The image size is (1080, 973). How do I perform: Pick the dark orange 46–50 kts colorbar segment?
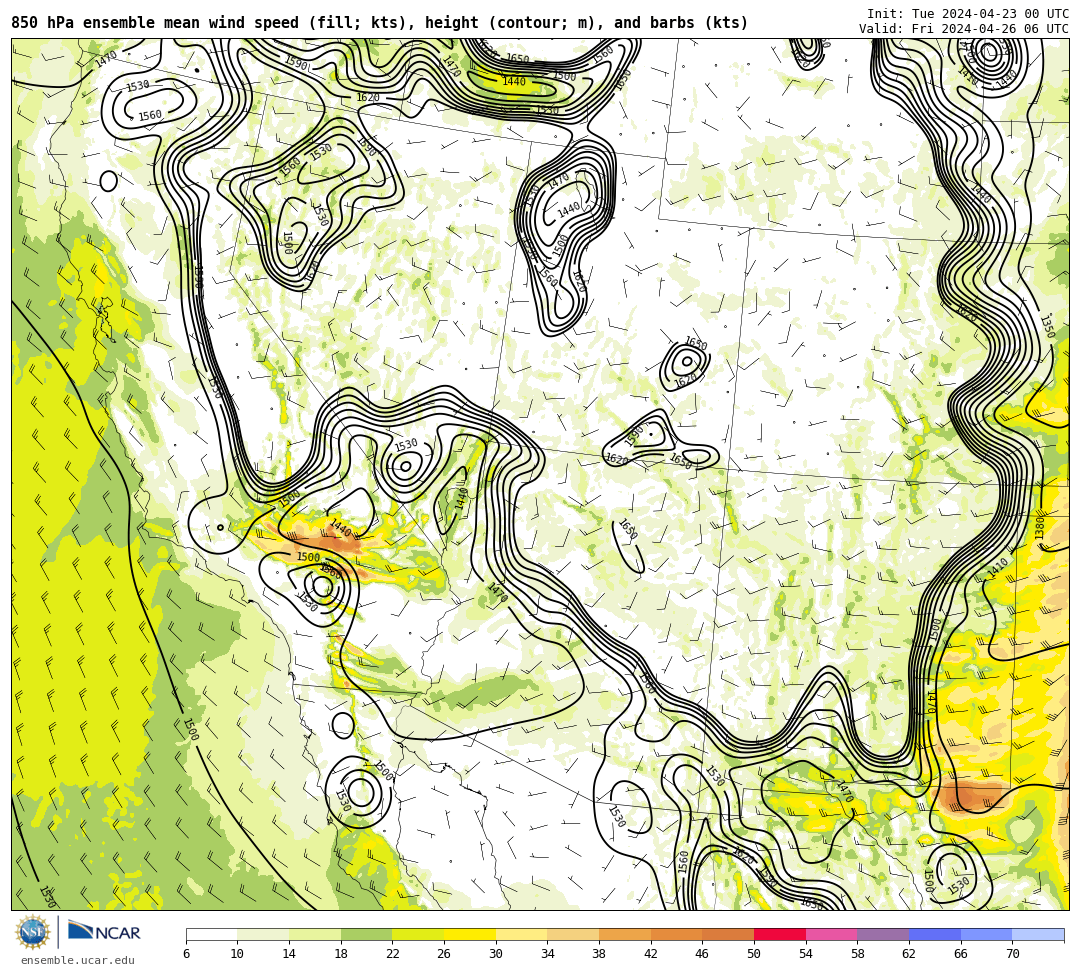click(x=728, y=934)
